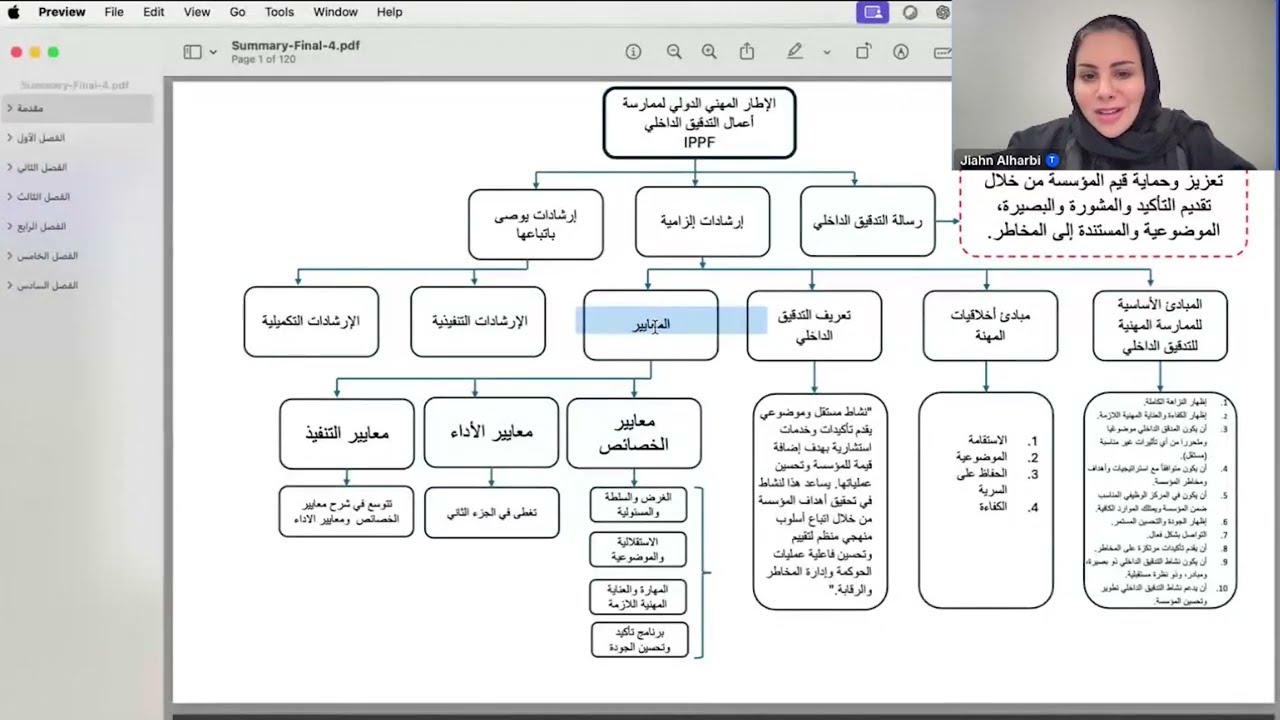Click the zoom in magnifier
Screen dimensions: 1280x720
coord(709,52)
